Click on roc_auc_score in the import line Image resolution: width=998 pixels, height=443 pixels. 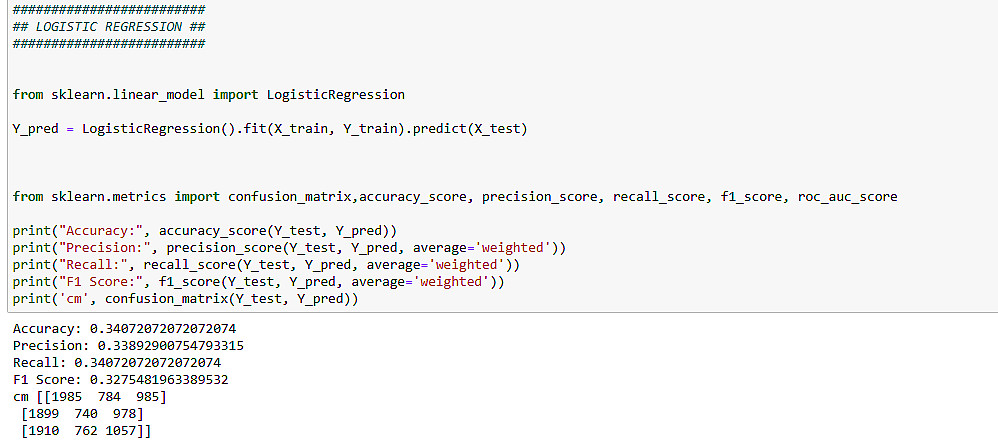coord(847,197)
